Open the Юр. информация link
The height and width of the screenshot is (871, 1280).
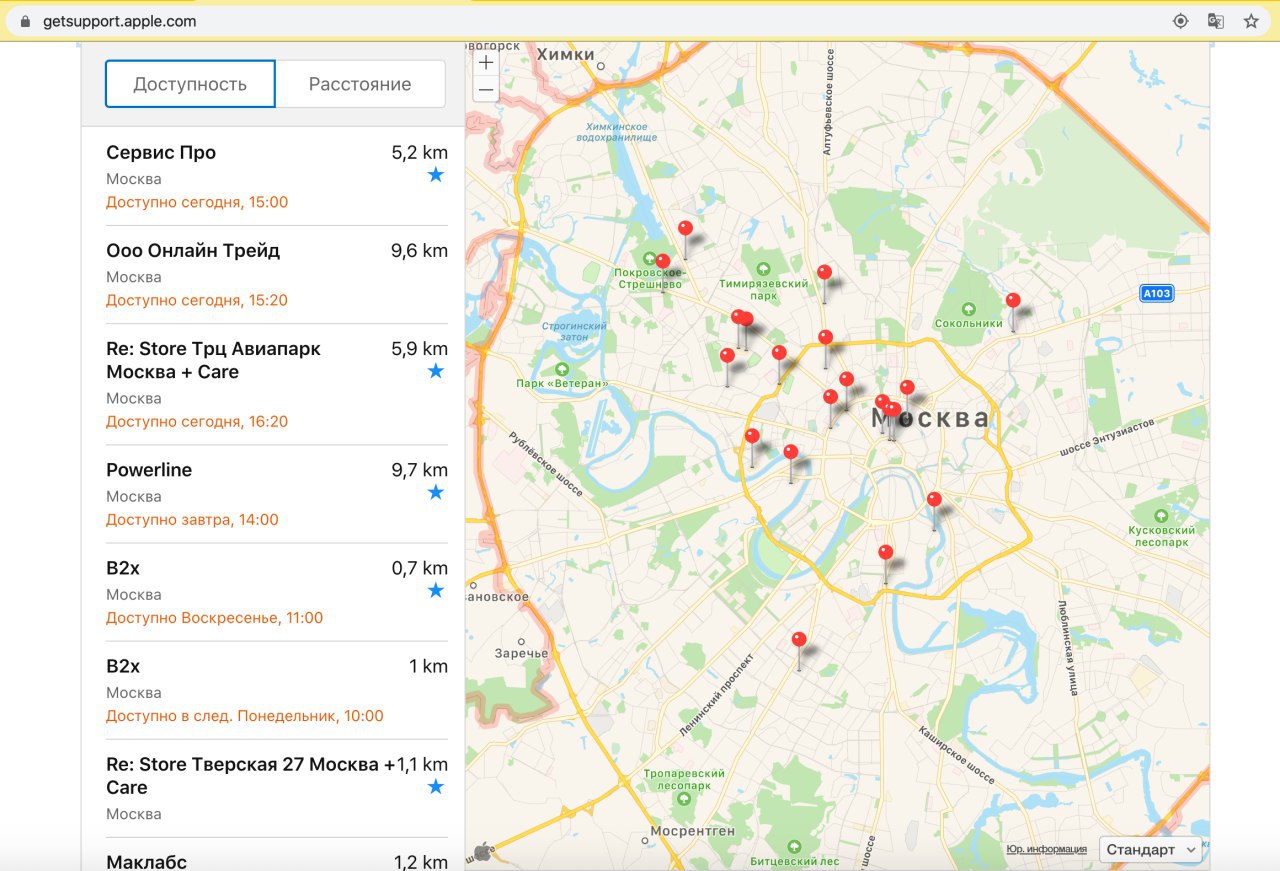[1046, 849]
